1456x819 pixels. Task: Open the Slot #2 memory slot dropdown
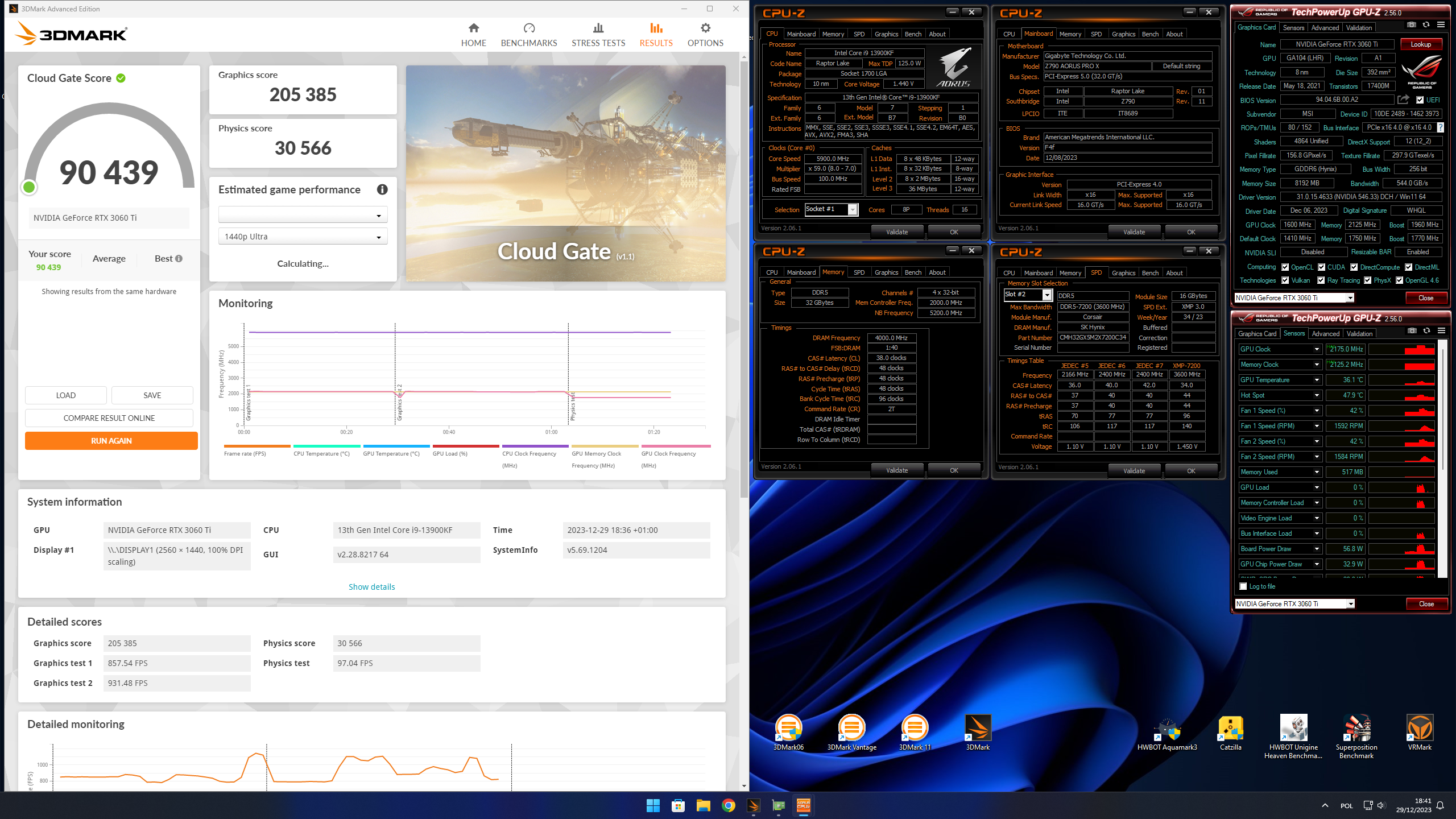(1027, 295)
